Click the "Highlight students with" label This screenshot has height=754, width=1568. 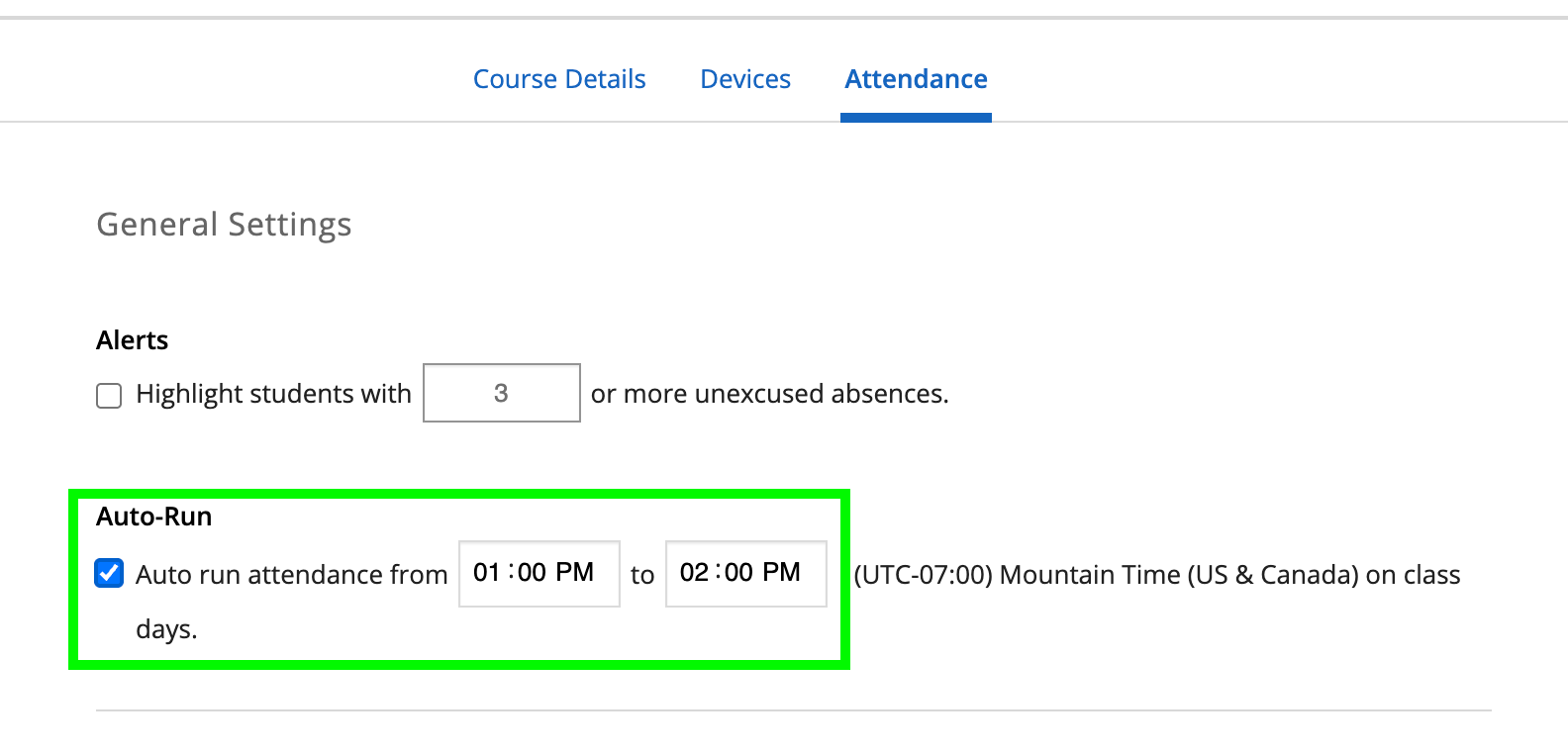pyautogui.click(x=273, y=394)
